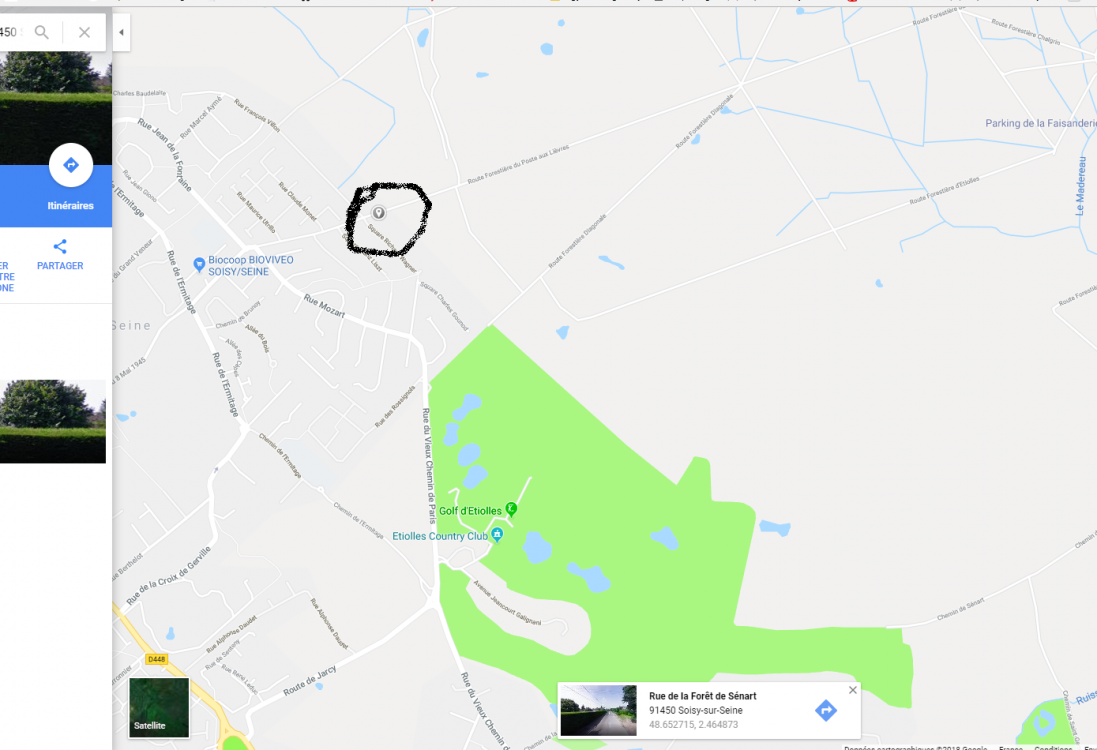1097x750 pixels.
Task: Click the Golf d'Etiolles marker
Action: 511,509
